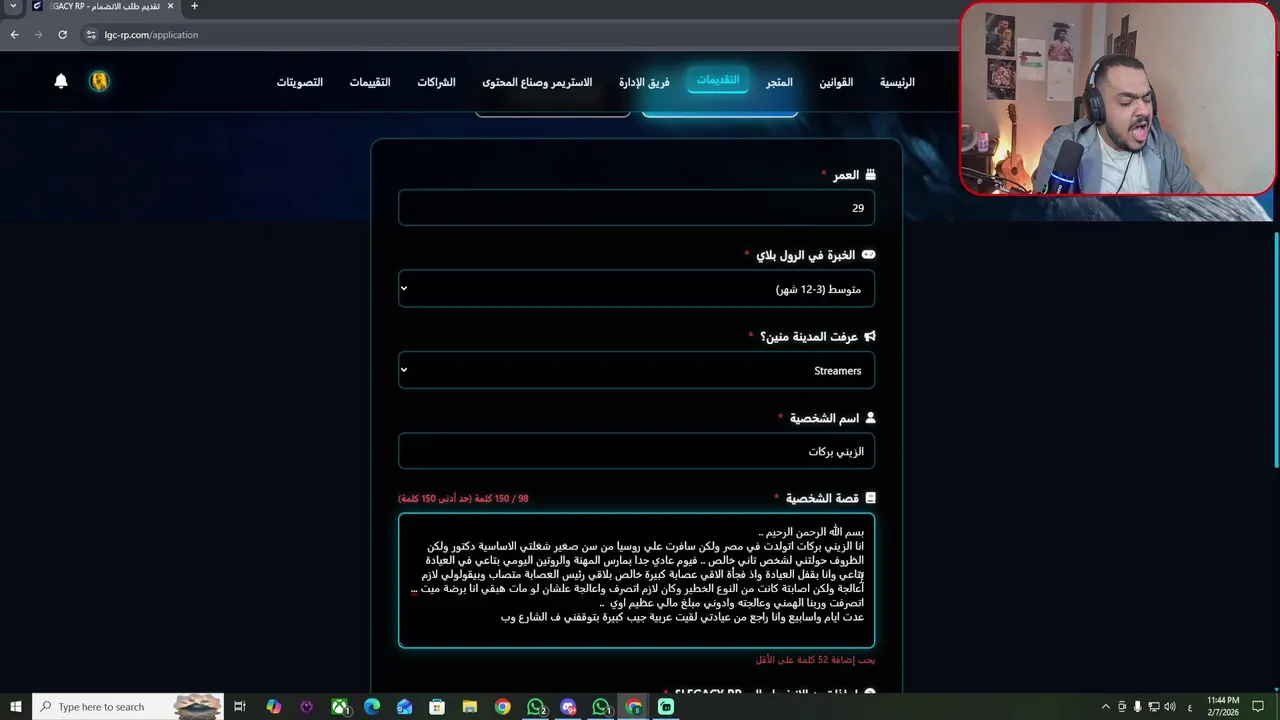The height and width of the screenshot is (720, 1280).
Task: Open the Xbox app on the taskbar
Action: pos(340,707)
